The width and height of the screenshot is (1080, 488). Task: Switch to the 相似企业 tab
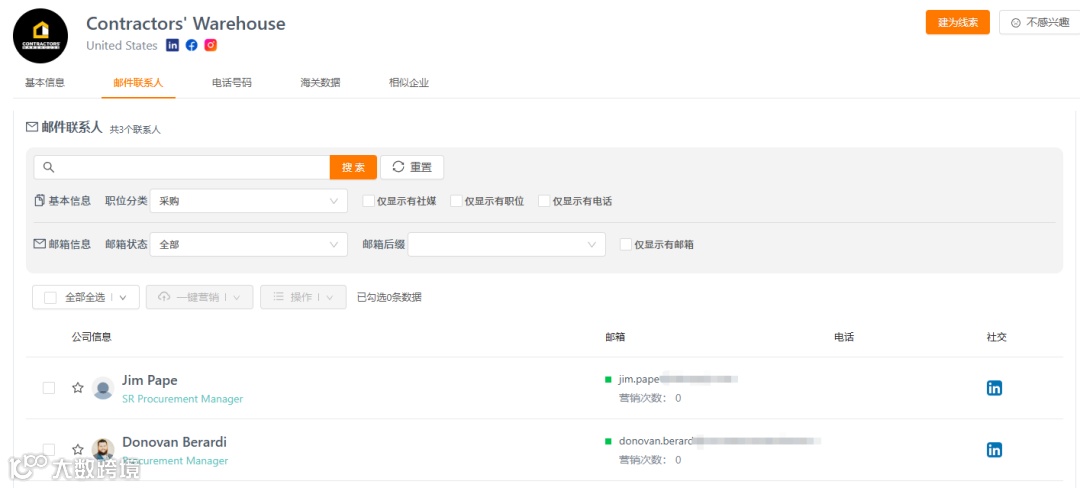(408, 83)
